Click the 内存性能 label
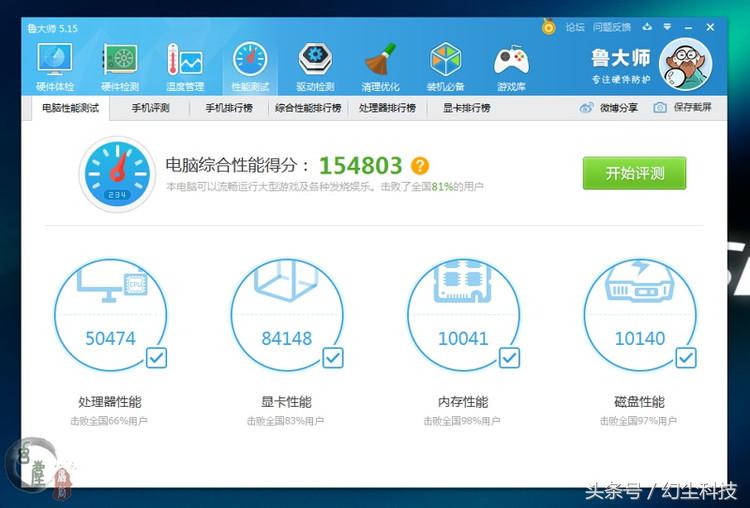The height and width of the screenshot is (508, 750). [x=463, y=402]
